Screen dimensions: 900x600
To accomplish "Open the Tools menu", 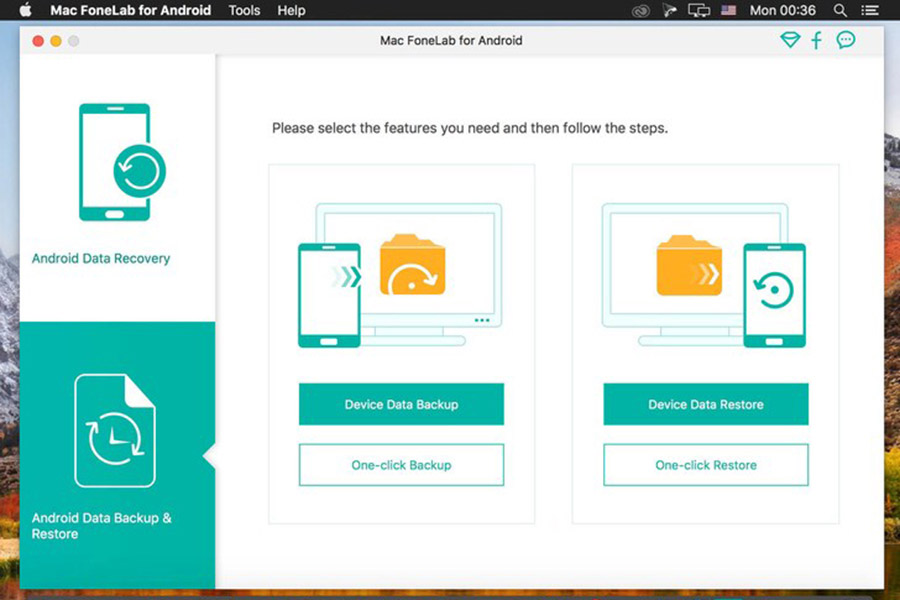I will [x=244, y=10].
